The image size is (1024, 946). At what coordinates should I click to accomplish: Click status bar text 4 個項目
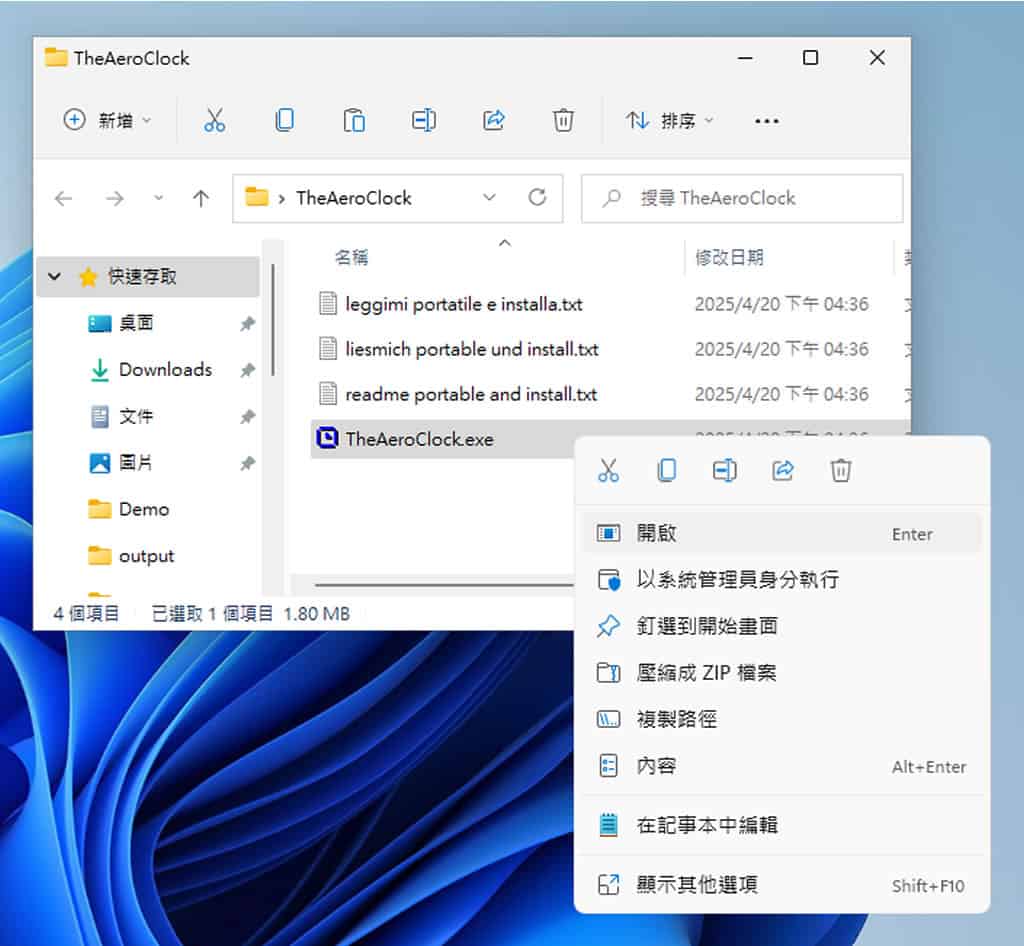tap(86, 614)
